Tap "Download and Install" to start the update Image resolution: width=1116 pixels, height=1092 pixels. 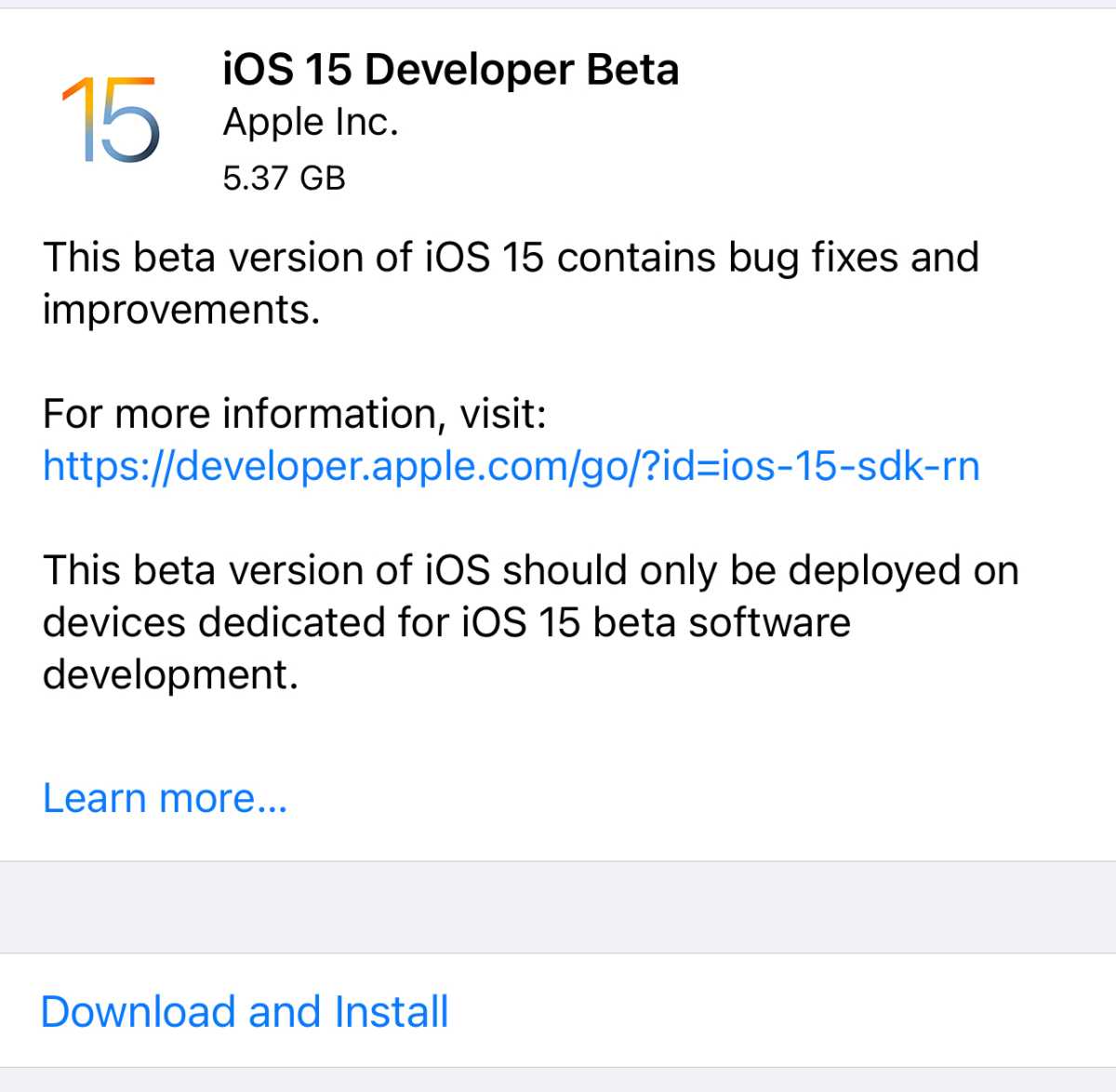245,1012
